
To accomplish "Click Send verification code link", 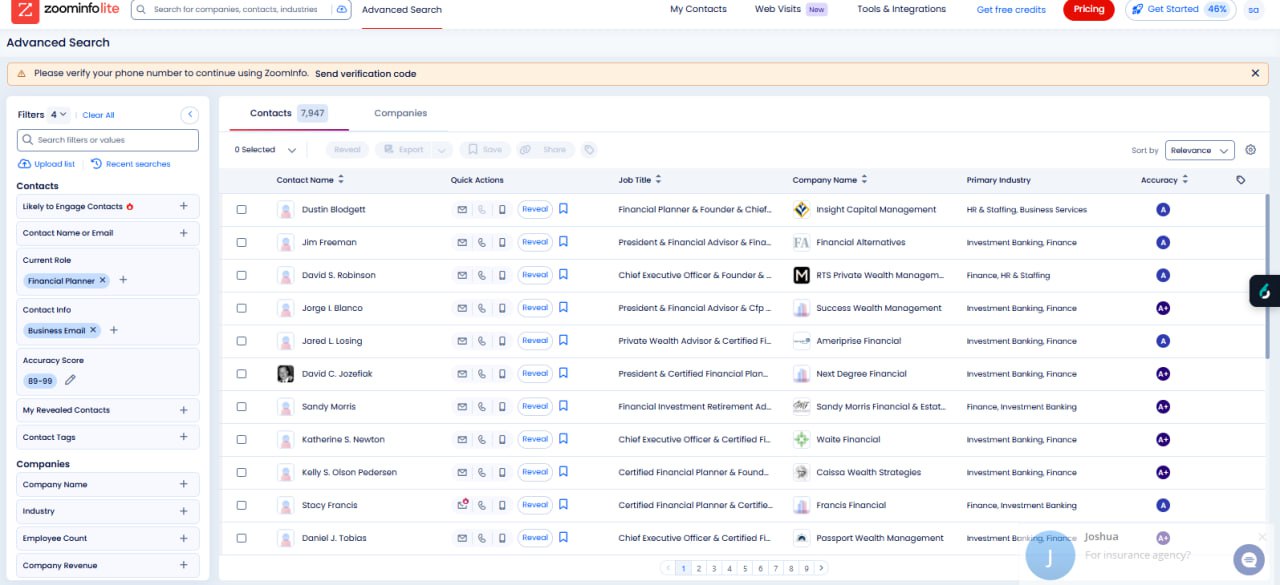I will [365, 74].
